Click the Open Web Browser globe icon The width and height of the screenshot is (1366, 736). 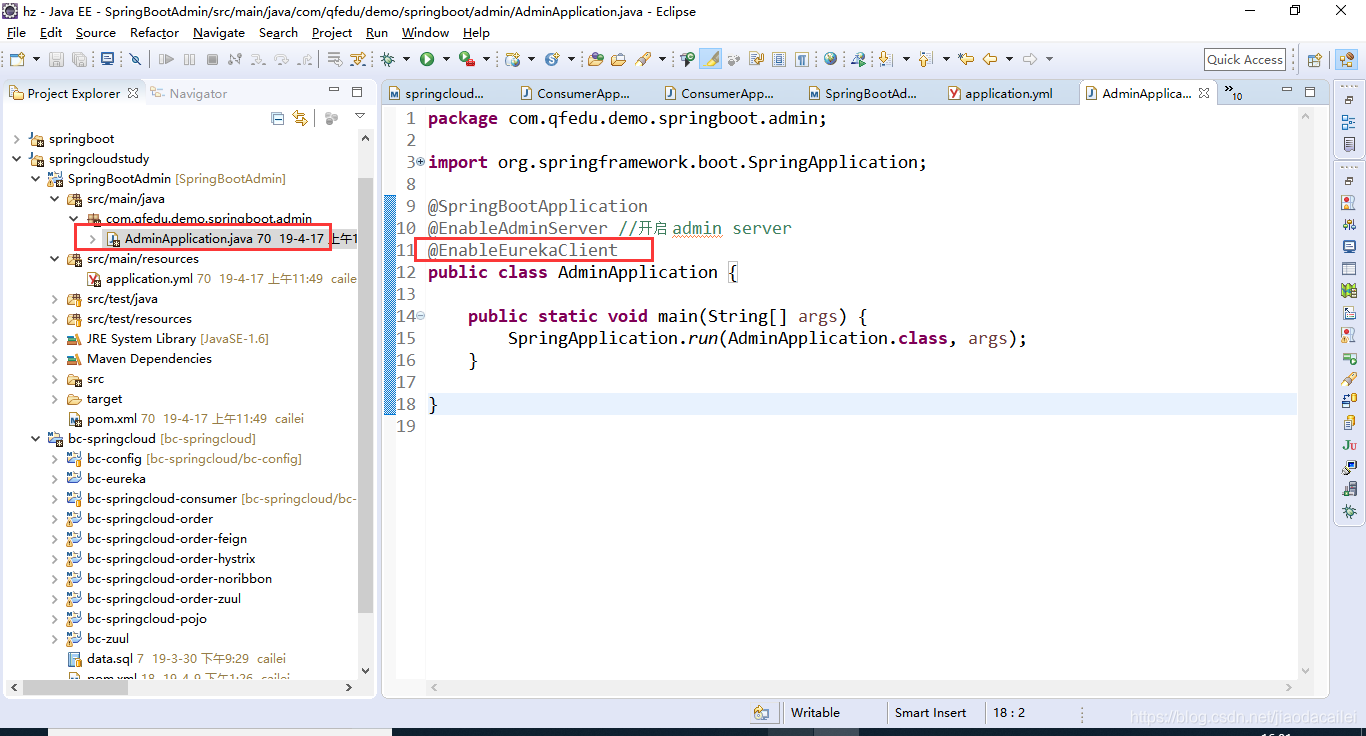[x=830, y=59]
